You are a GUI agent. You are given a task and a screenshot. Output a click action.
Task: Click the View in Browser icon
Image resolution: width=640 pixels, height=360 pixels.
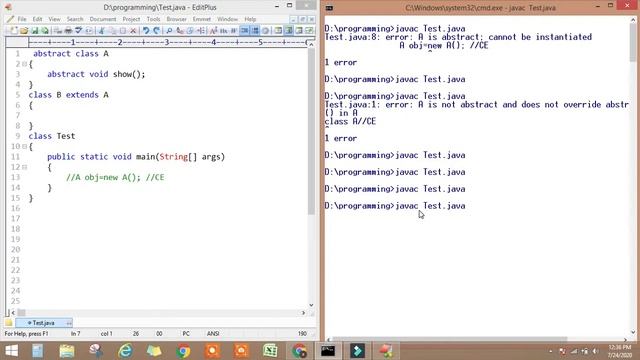89,31
